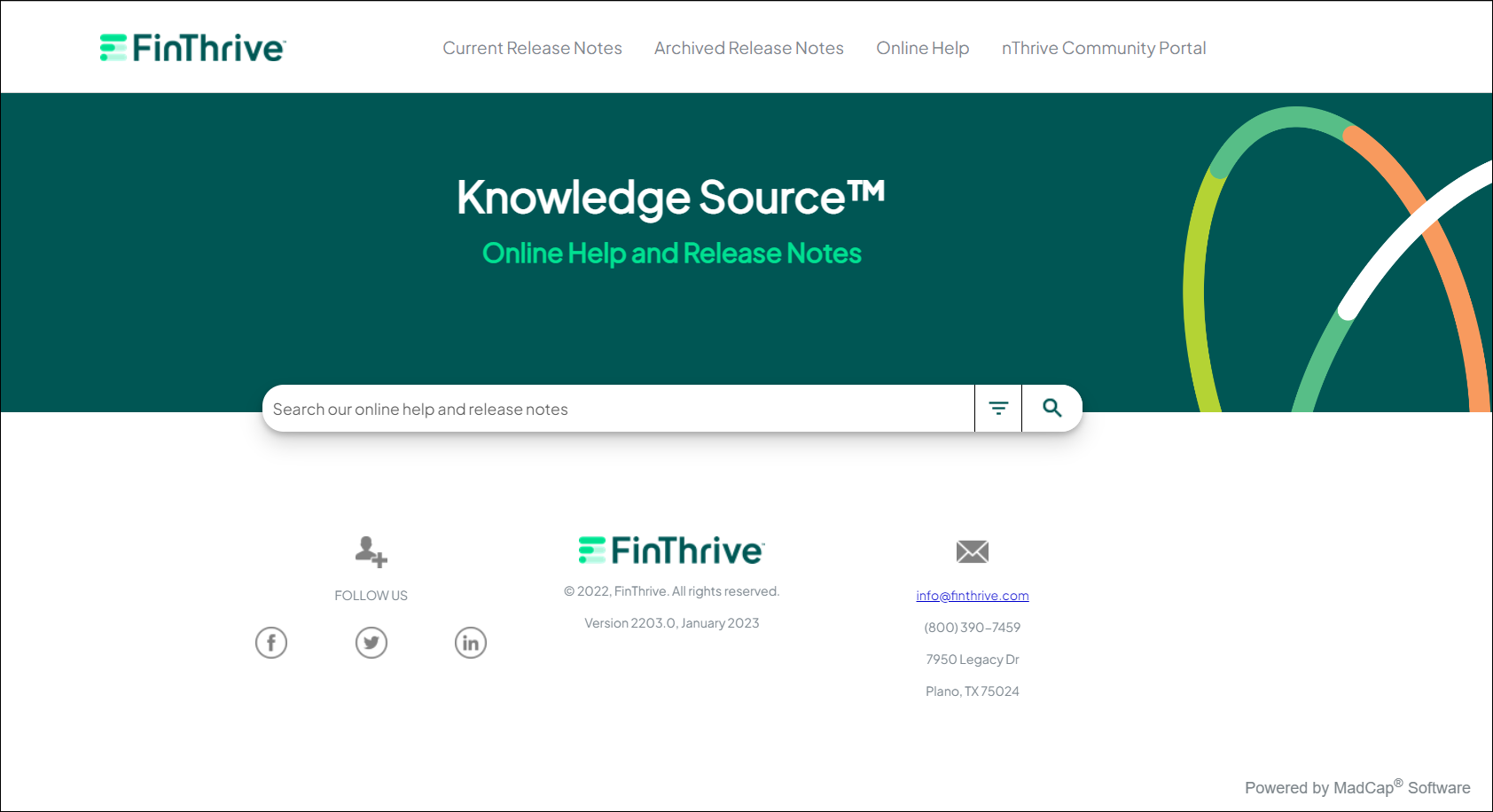Image resolution: width=1493 pixels, height=812 pixels.
Task: Click the Follow Us person-plus icon
Action: [x=371, y=551]
